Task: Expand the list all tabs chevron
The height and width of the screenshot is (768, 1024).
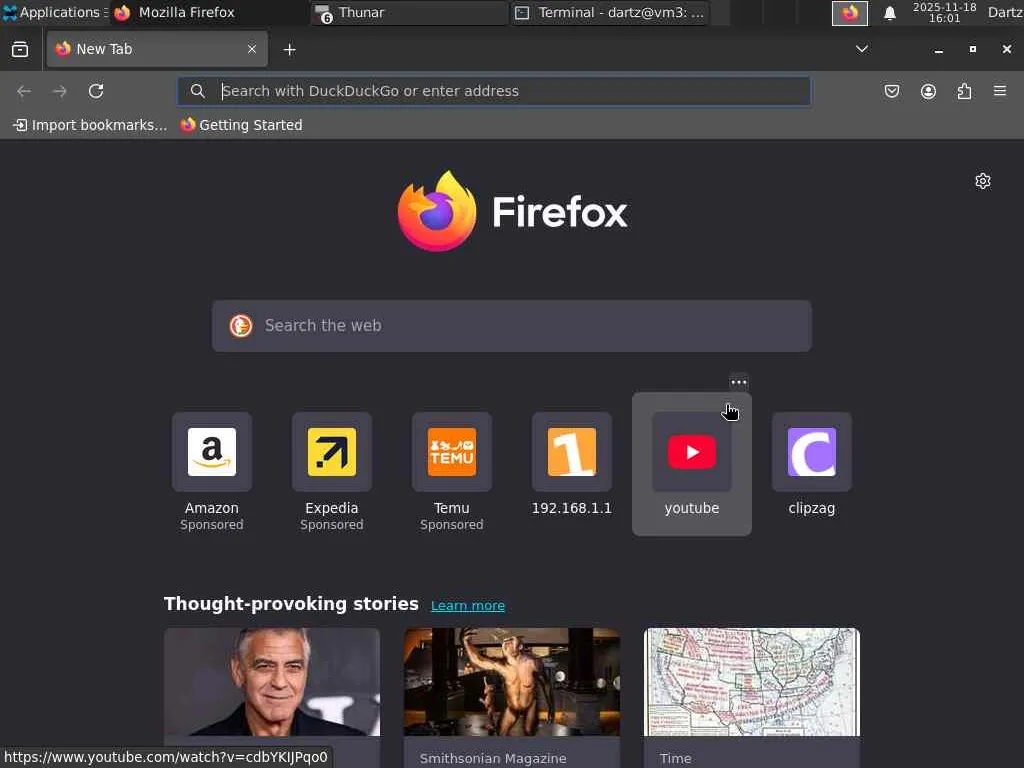Action: pos(862,49)
